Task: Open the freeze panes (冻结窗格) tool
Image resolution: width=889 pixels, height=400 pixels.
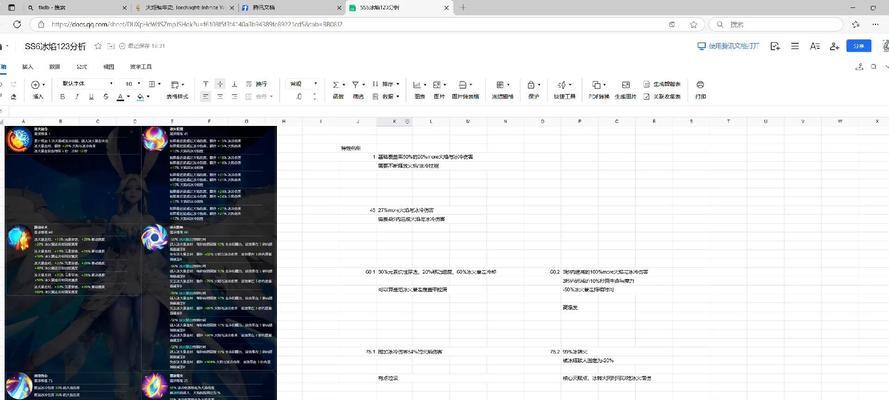Action: click(x=502, y=90)
